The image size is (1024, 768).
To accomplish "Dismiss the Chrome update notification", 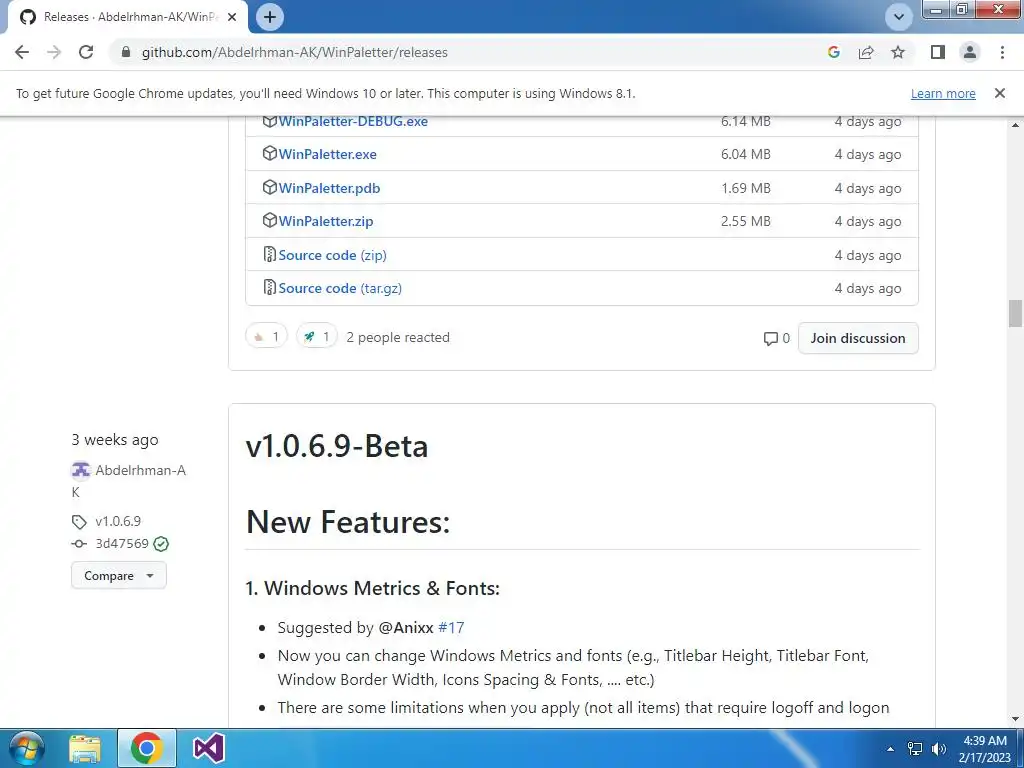I will coord(1000,93).
